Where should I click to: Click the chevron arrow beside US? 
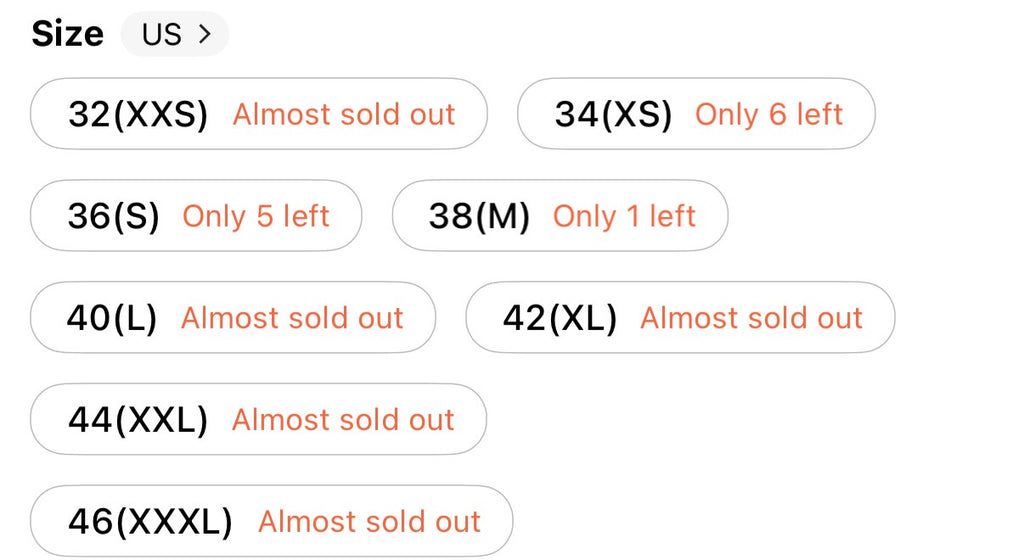click(x=205, y=34)
